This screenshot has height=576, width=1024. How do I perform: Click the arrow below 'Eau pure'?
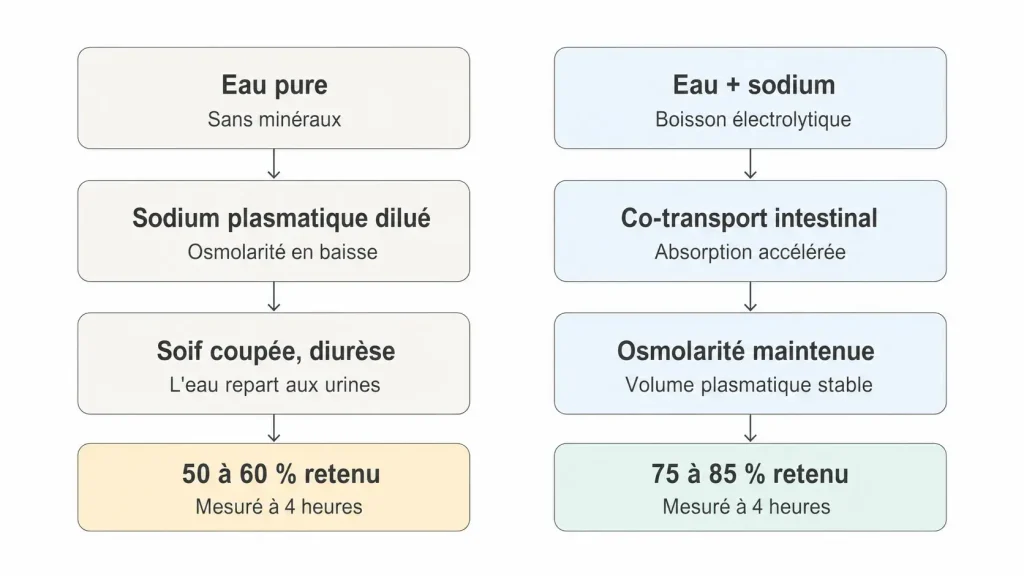pos(274,164)
